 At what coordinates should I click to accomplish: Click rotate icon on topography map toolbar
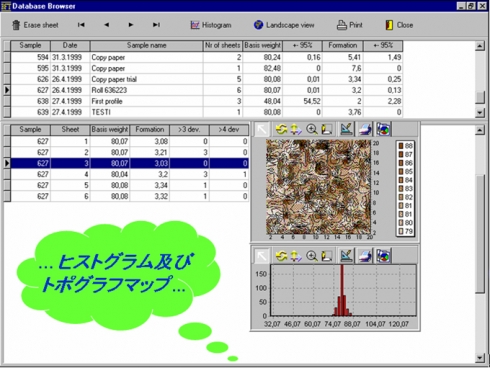[x=282, y=129]
